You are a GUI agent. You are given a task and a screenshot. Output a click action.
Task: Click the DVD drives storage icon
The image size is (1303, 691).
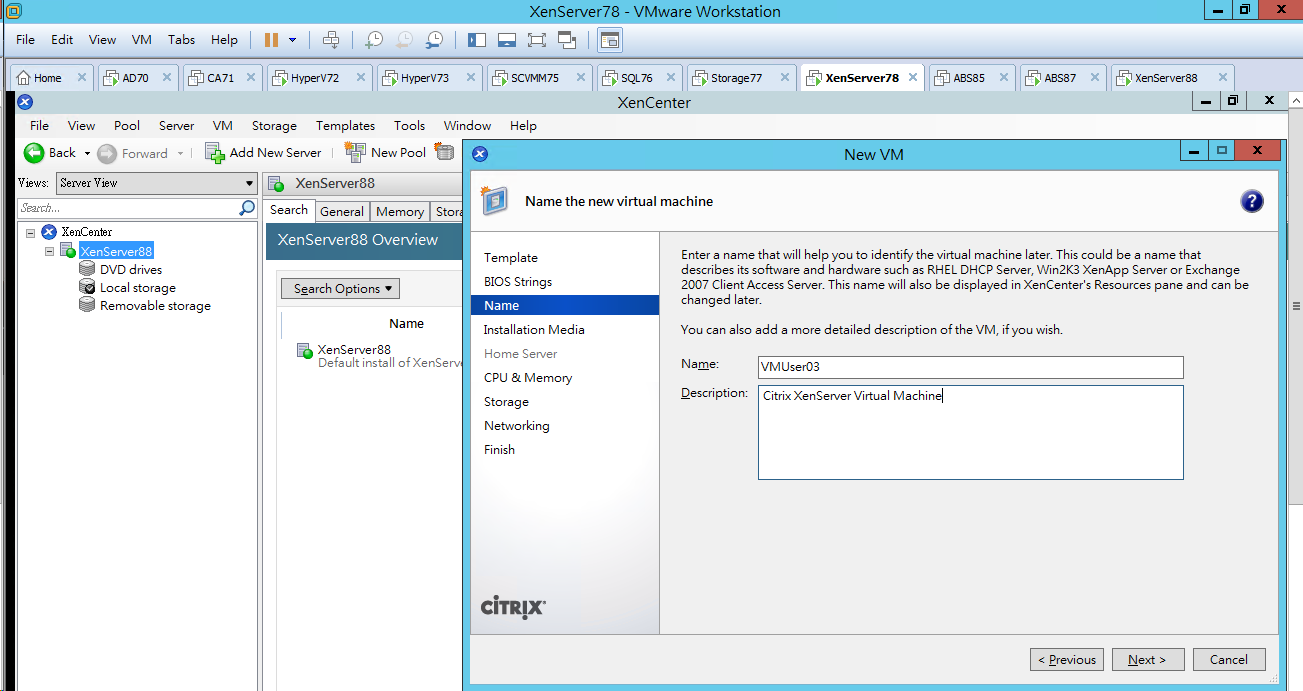87,269
